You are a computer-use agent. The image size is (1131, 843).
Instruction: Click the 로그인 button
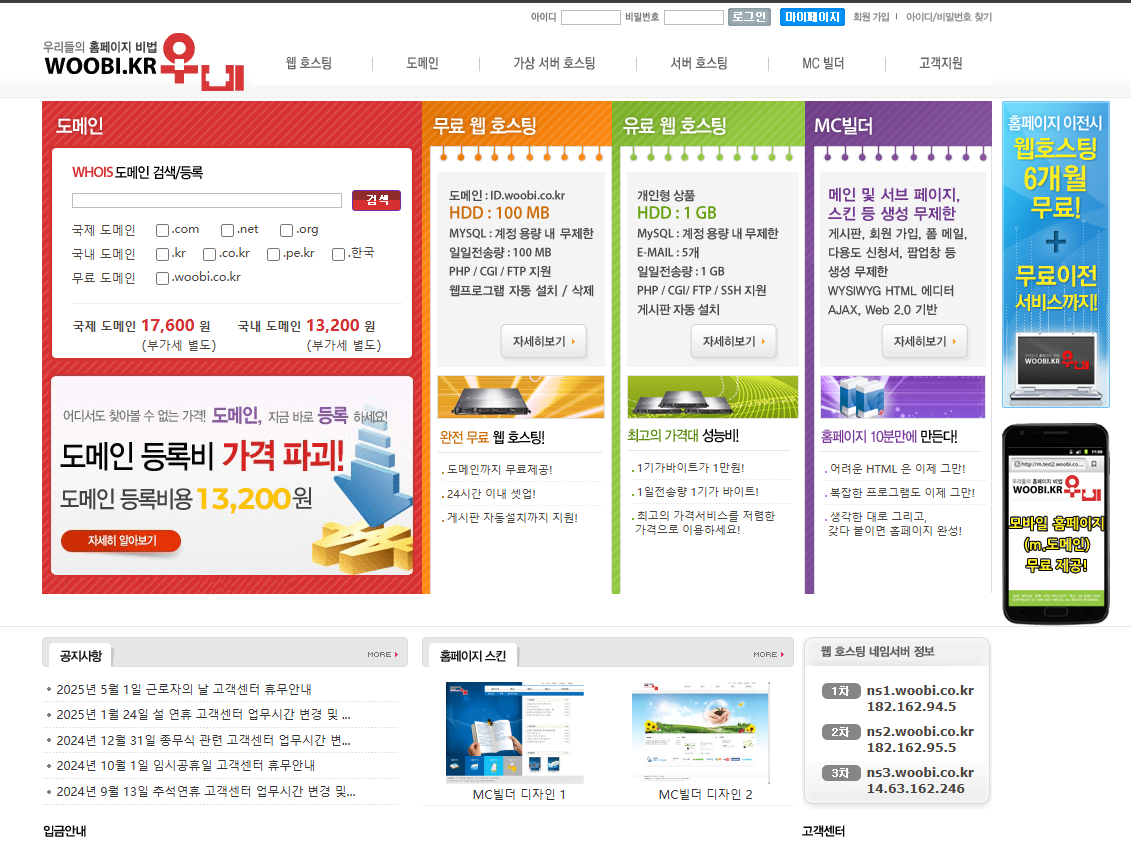click(749, 17)
